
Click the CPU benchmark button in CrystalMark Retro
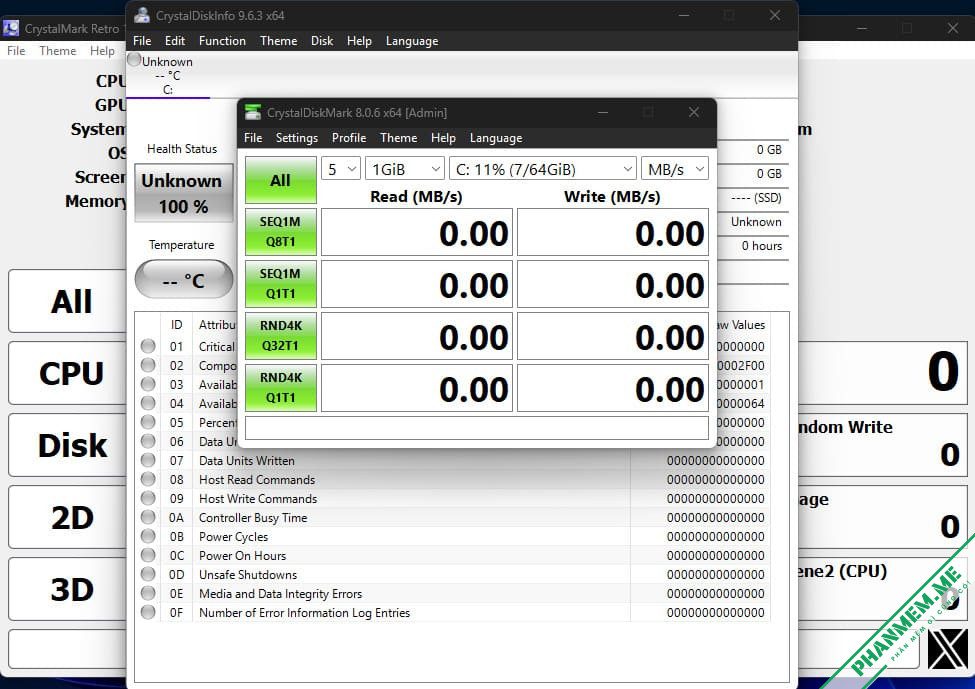(x=67, y=374)
